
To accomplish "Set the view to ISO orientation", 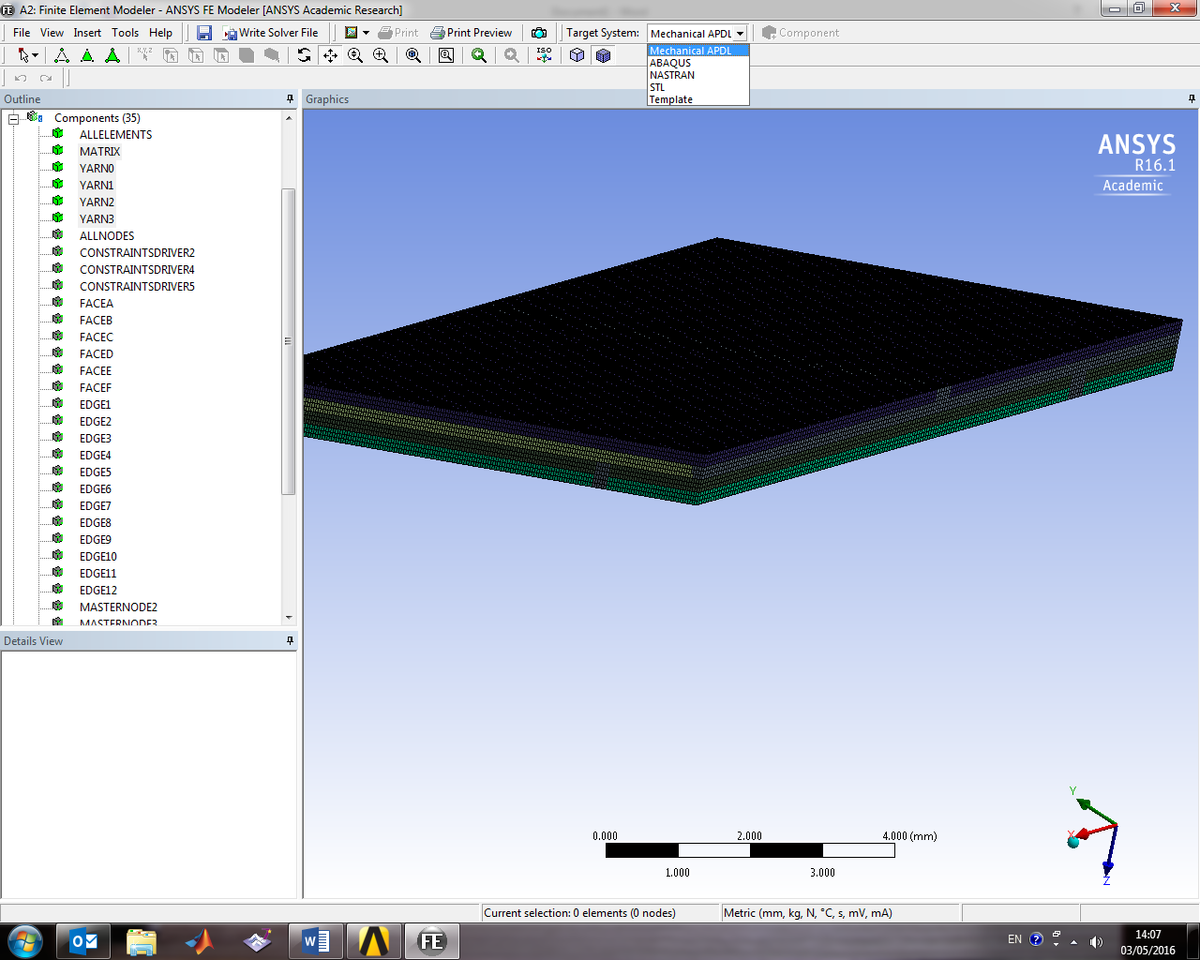I will 543,55.
